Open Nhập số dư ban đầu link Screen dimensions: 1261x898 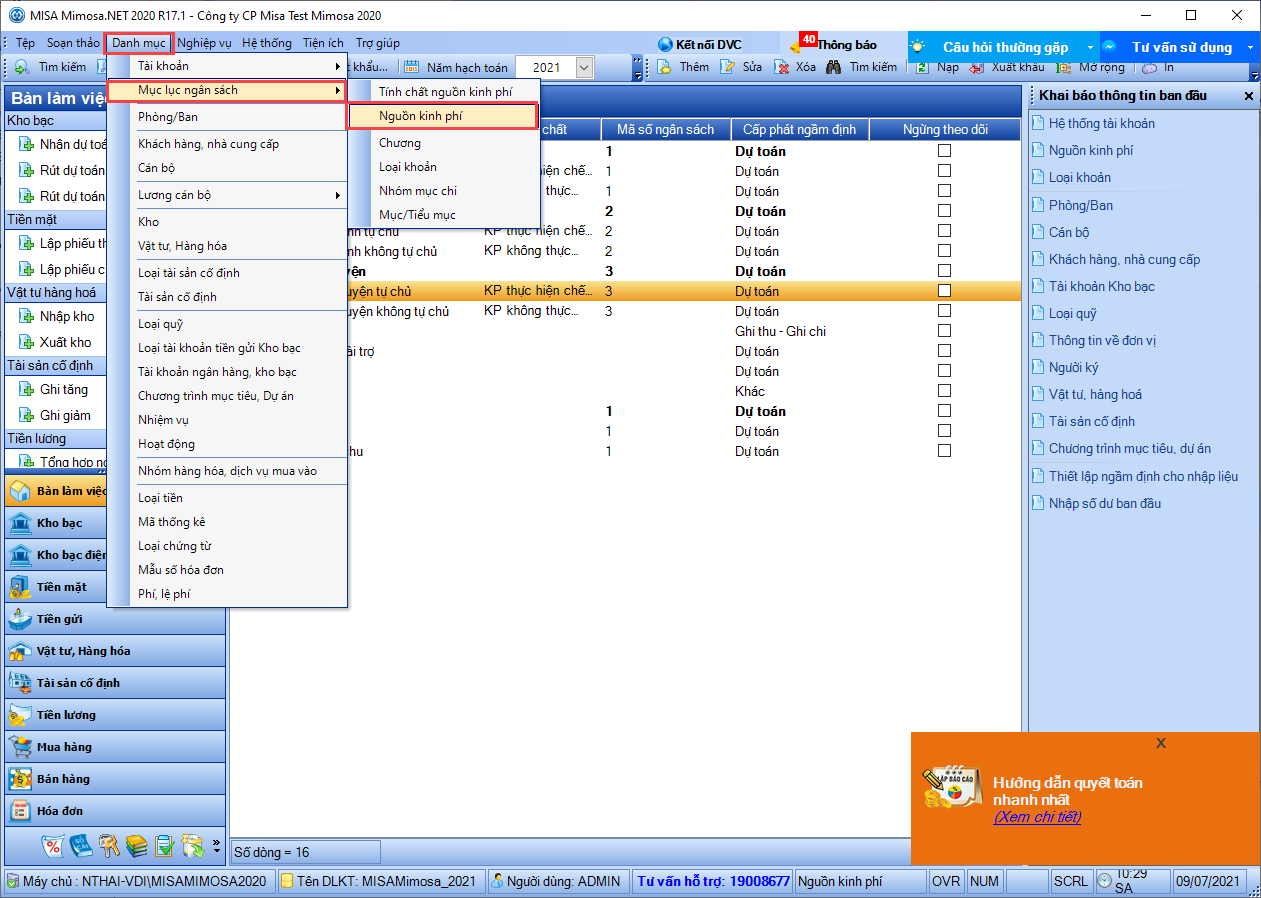1105,503
